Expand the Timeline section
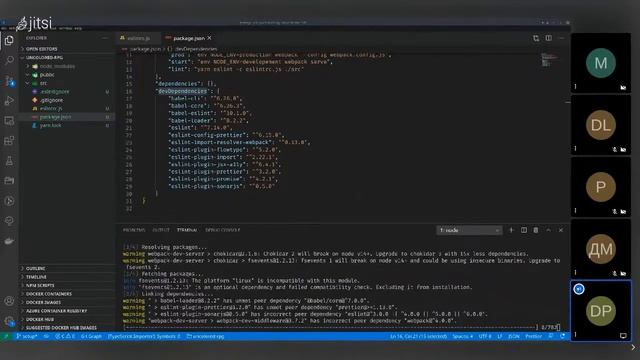640x360 pixels. (x=67, y=277)
